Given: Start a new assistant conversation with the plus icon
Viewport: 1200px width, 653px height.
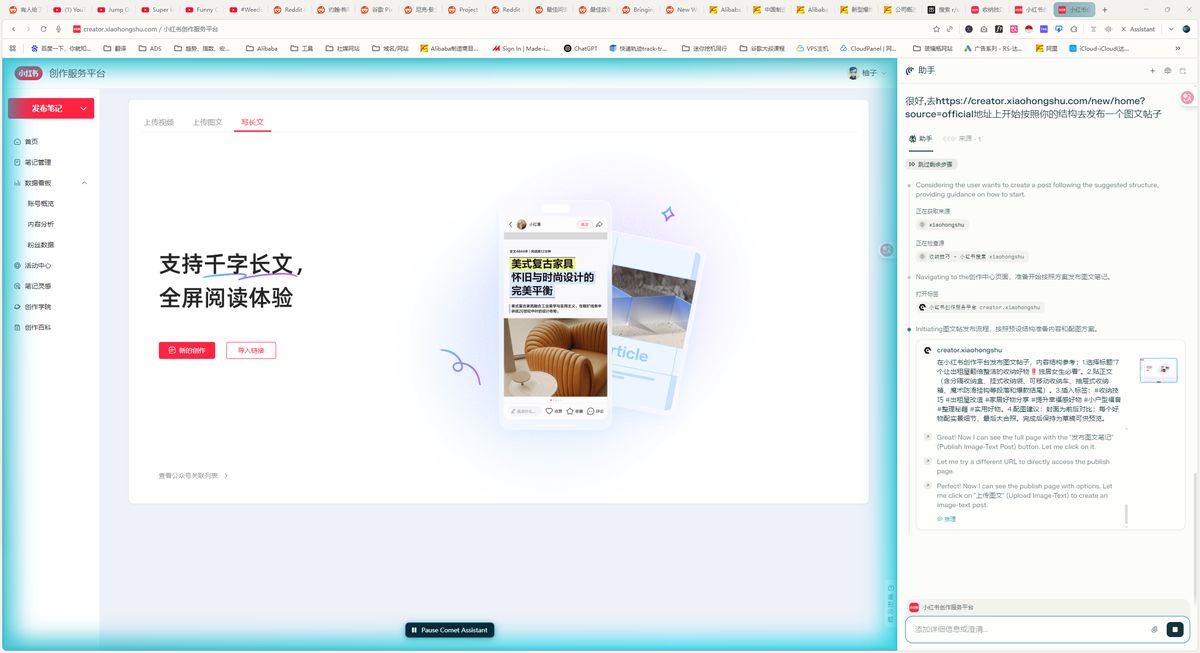Looking at the screenshot, I should point(1151,71).
